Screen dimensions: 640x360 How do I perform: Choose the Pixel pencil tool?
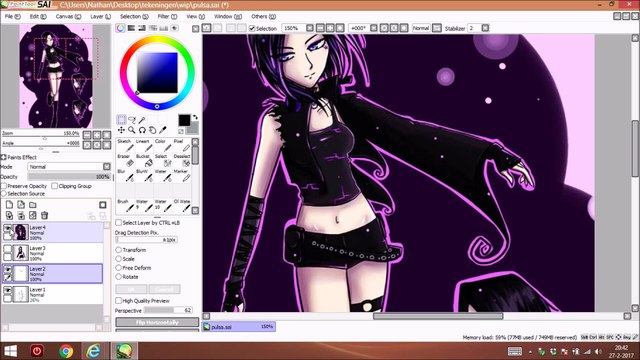click(181, 145)
